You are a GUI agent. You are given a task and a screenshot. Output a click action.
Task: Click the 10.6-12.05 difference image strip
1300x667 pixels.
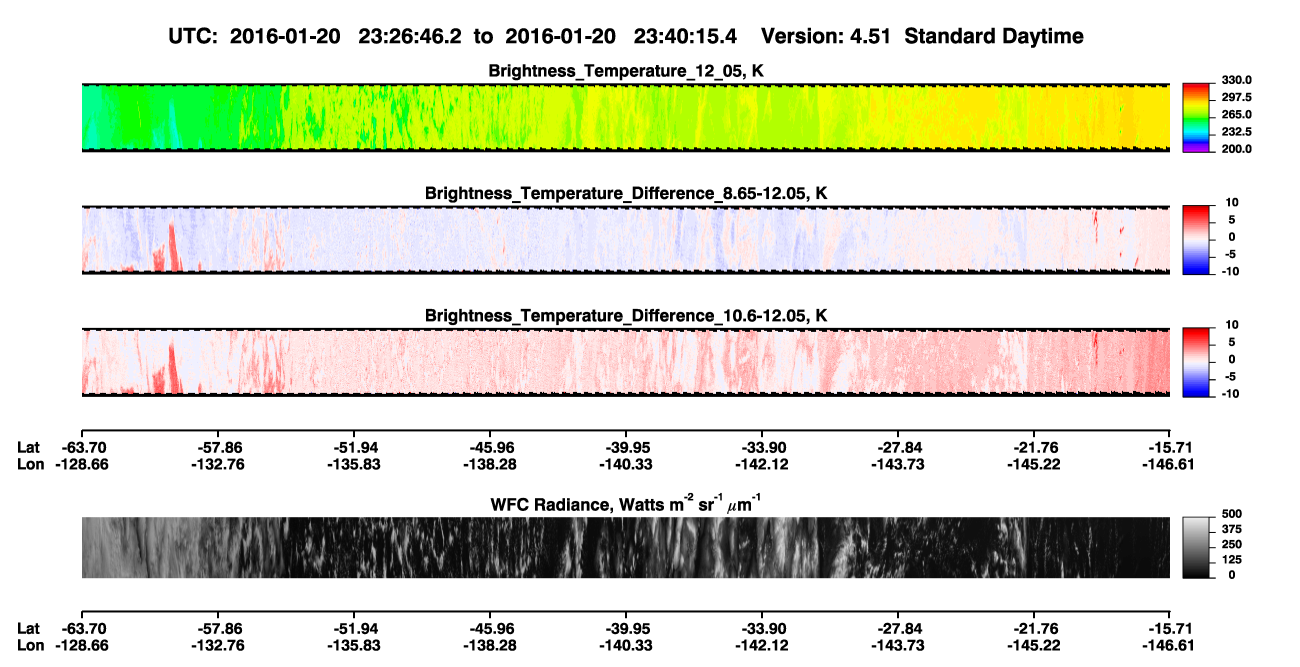click(x=626, y=362)
